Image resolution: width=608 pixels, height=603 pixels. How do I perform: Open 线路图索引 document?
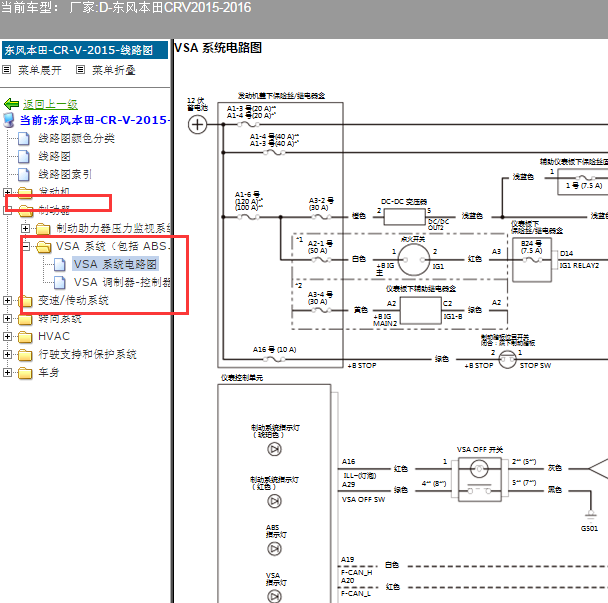pos(65,174)
